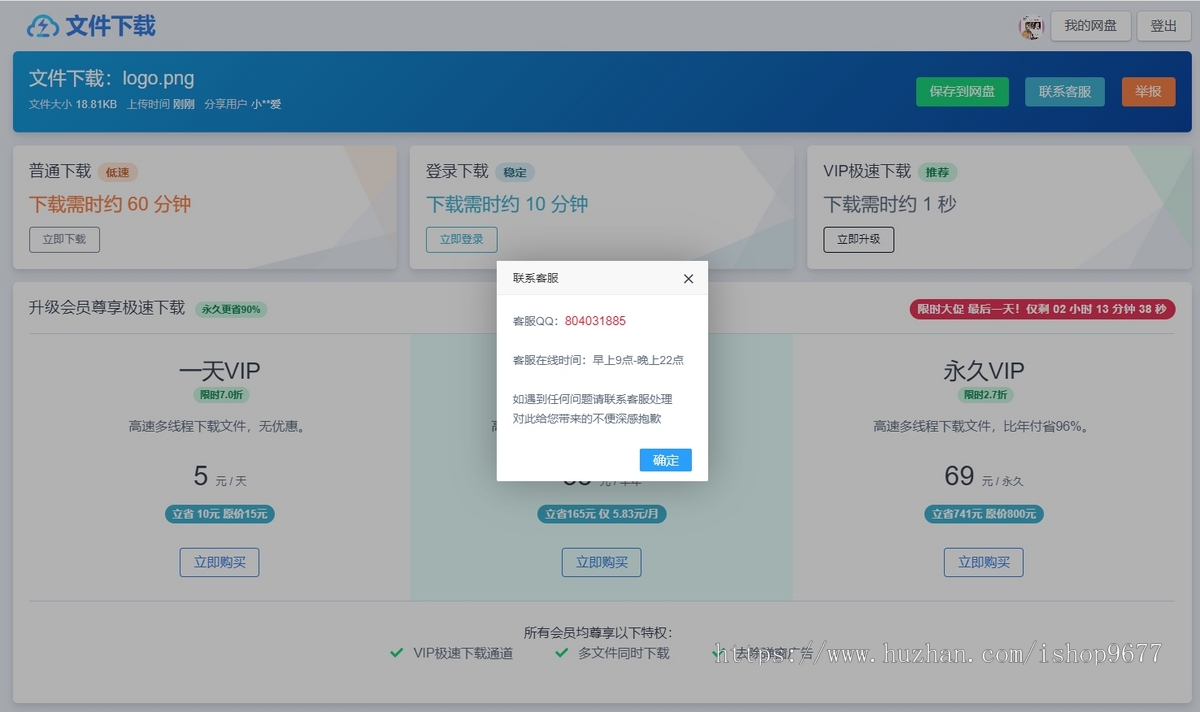Click 立即升级 under VIP极速下载
1200x712 pixels.
tap(858, 240)
